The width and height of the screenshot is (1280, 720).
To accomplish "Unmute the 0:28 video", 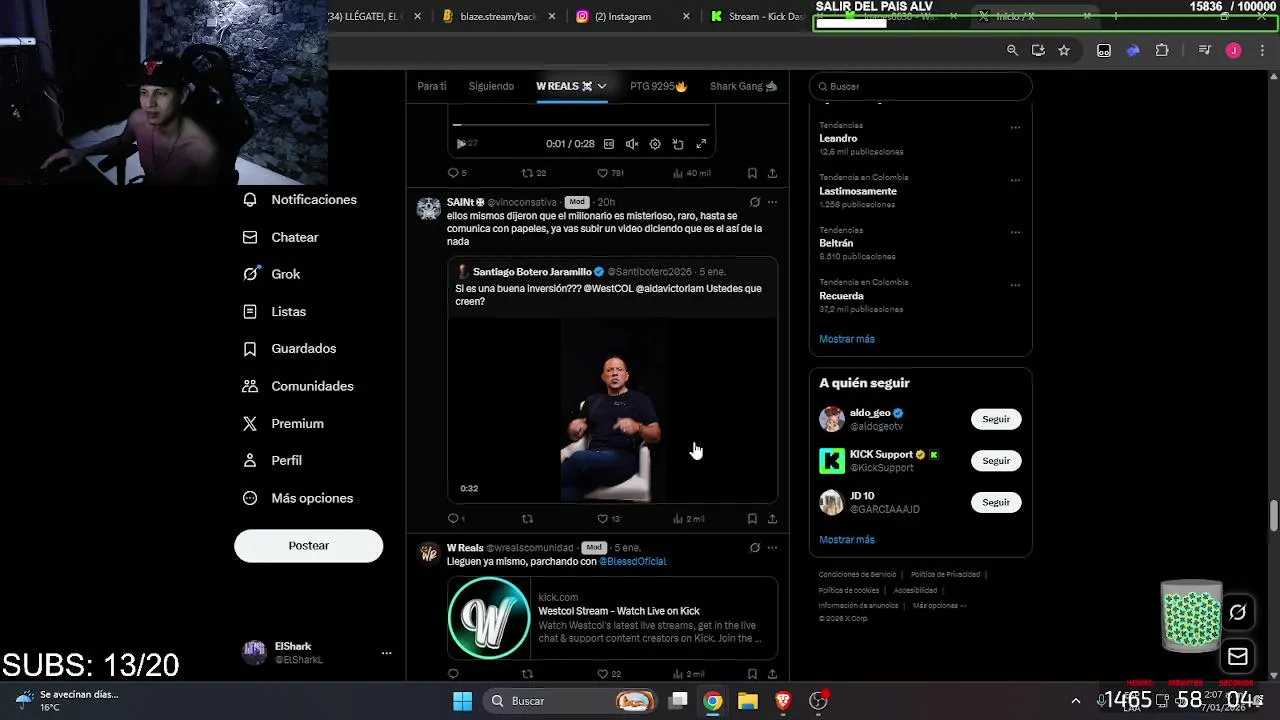I will (632, 144).
